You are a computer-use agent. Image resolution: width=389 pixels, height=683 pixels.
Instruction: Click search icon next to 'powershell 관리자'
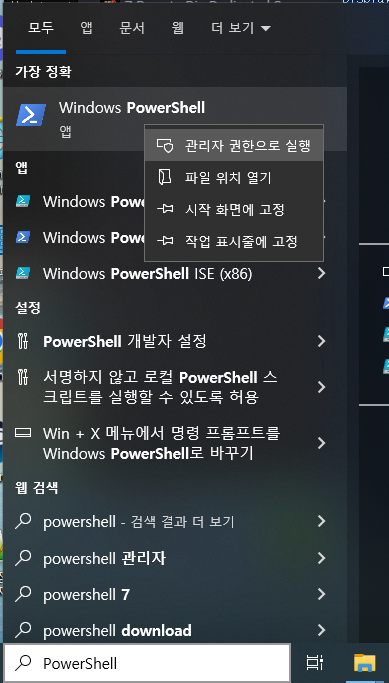coord(23,557)
